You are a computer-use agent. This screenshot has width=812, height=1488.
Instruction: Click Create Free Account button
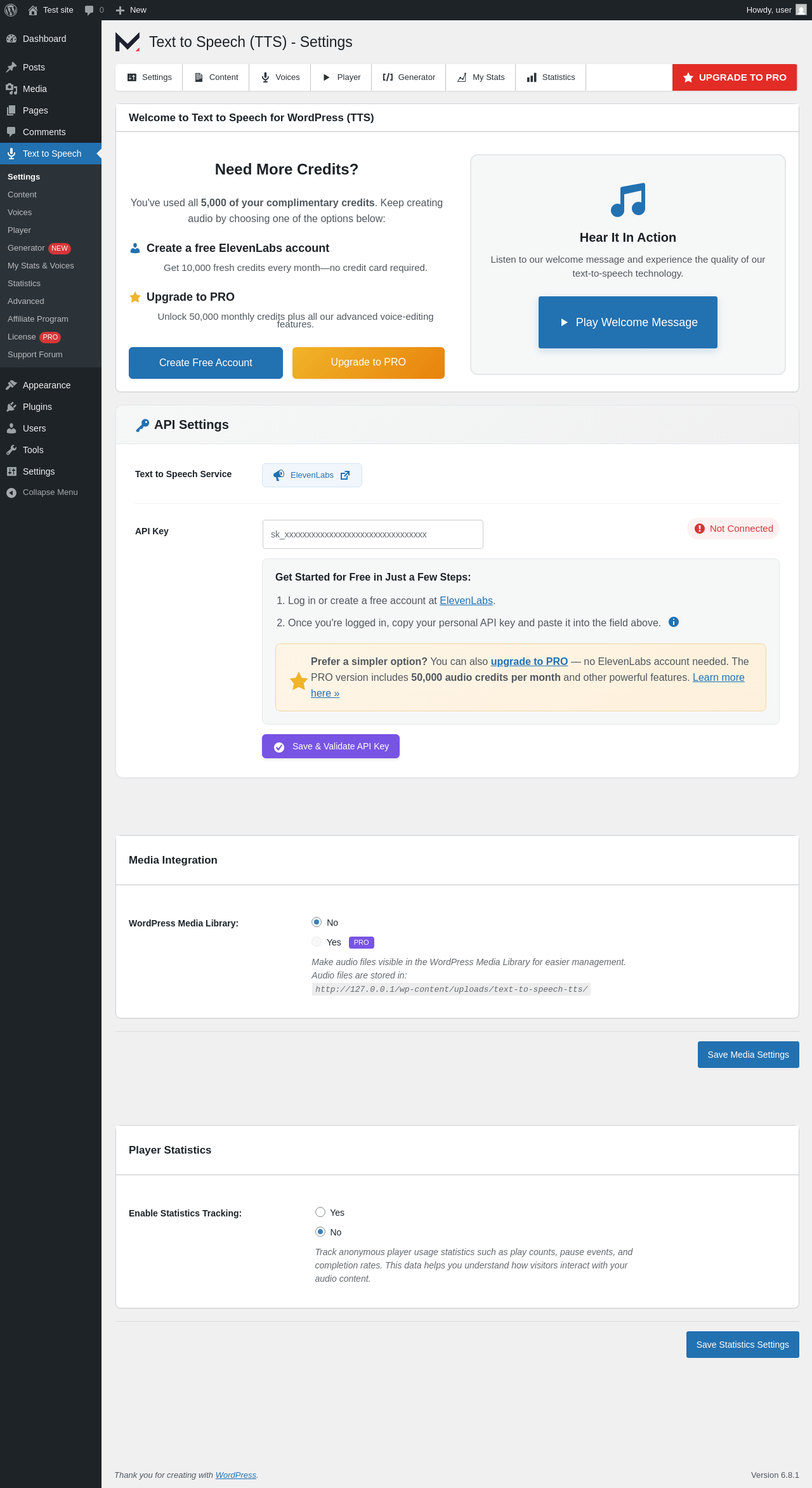coord(206,363)
